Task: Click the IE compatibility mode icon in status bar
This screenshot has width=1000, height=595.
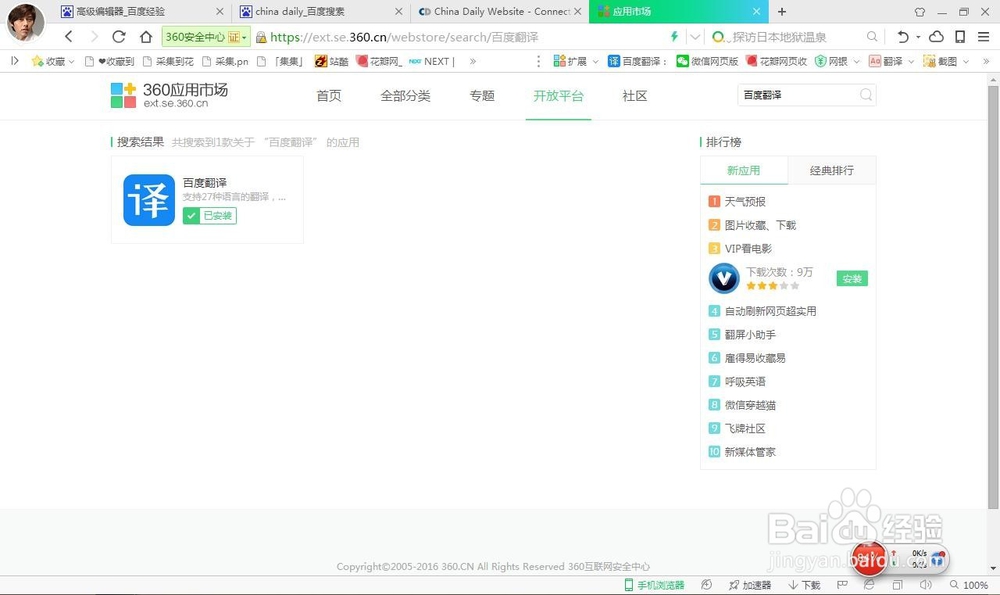Action: coord(869,585)
